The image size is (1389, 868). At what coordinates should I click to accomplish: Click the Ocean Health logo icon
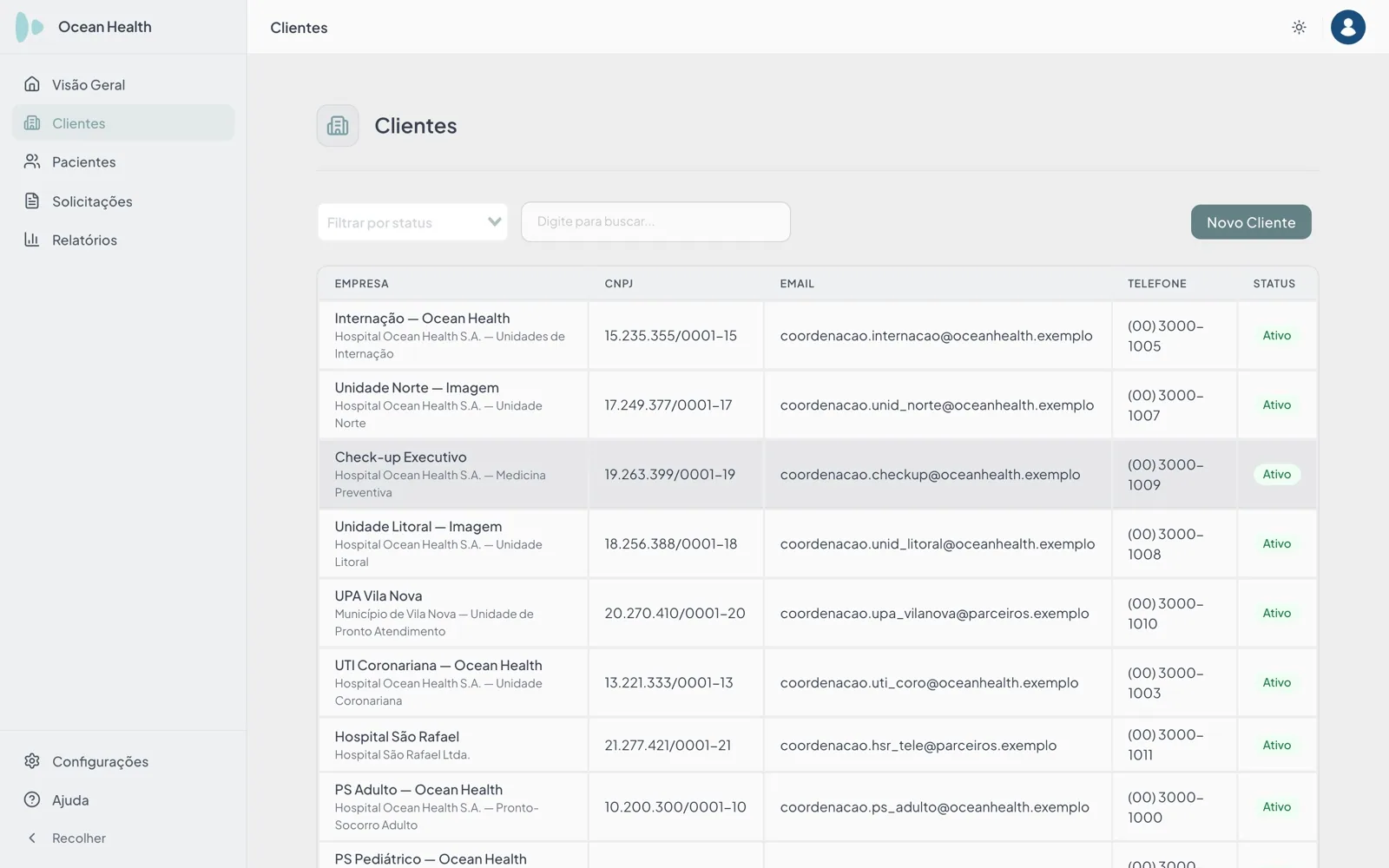tap(30, 27)
